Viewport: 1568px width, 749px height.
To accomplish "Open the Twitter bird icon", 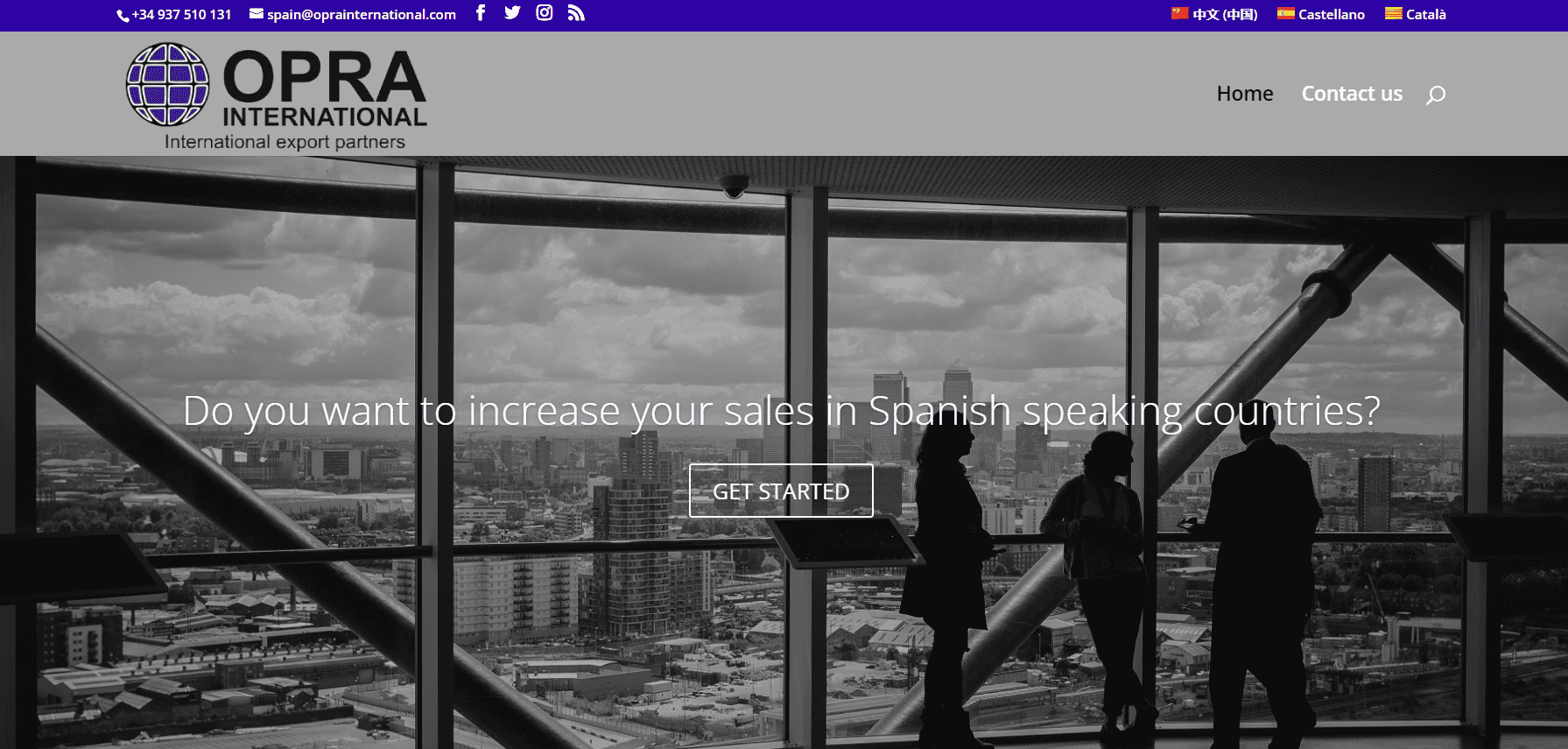I will pyautogui.click(x=512, y=12).
